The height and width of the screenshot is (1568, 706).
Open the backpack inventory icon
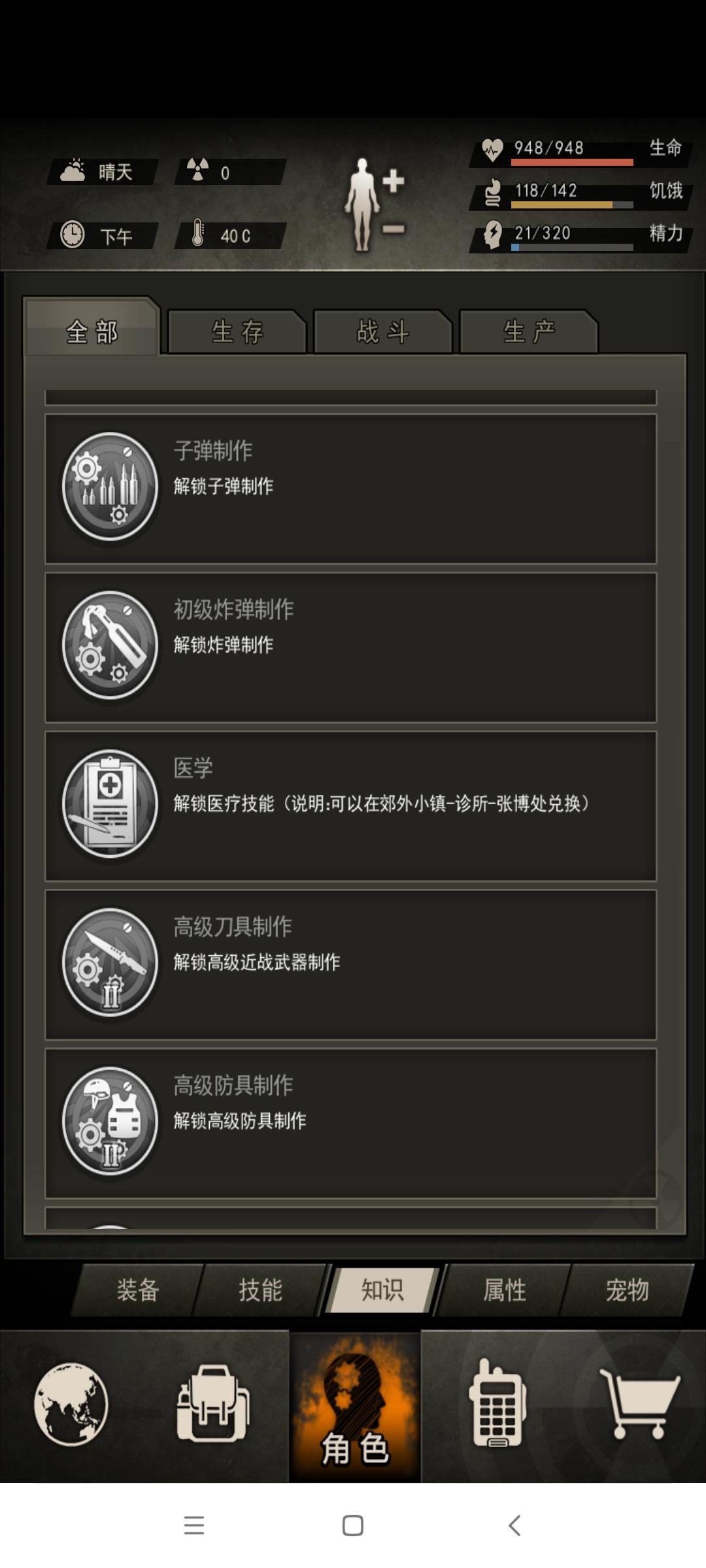click(x=212, y=1402)
